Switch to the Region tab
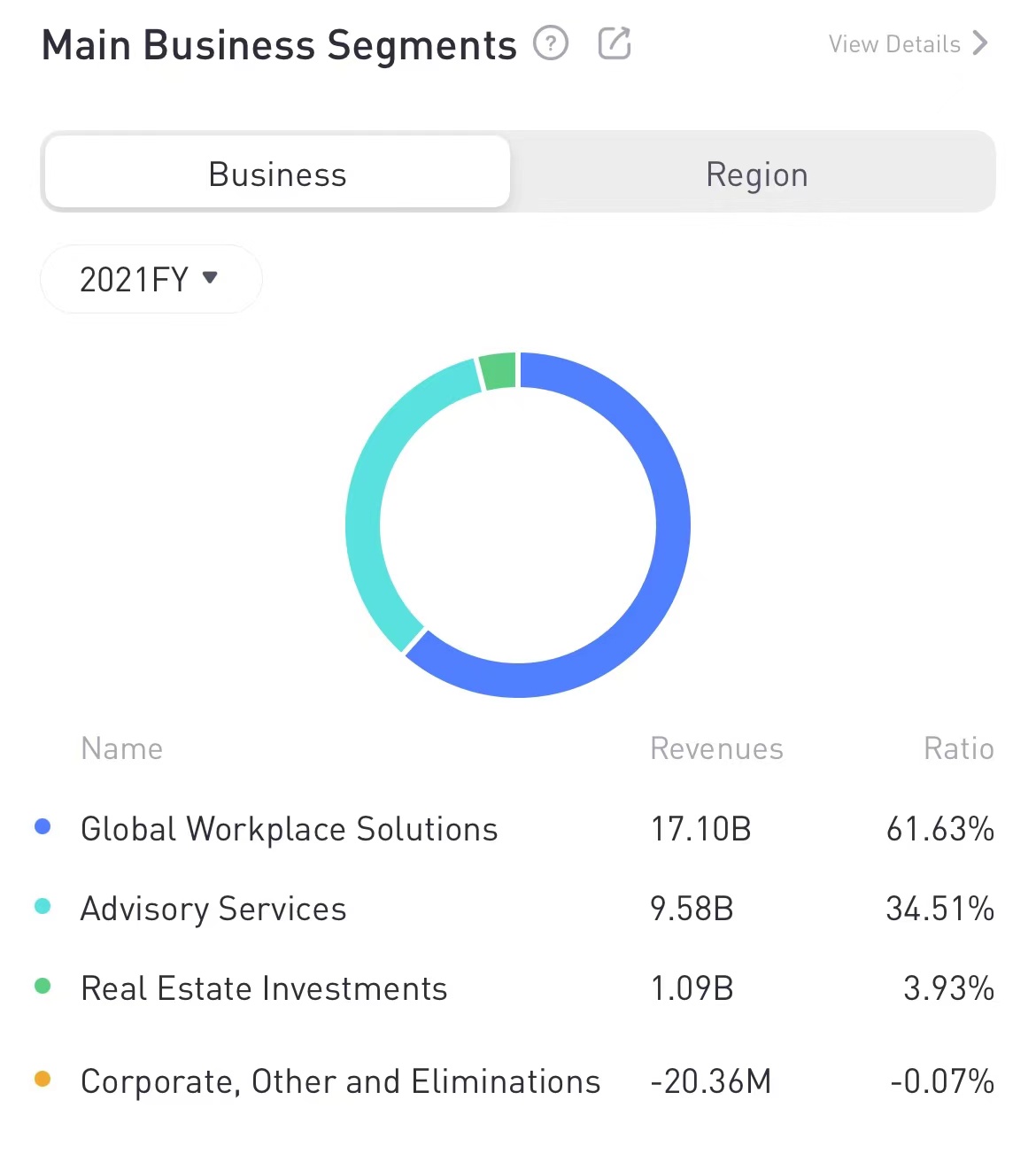Viewport: 1036px width, 1154px height. 756,174
